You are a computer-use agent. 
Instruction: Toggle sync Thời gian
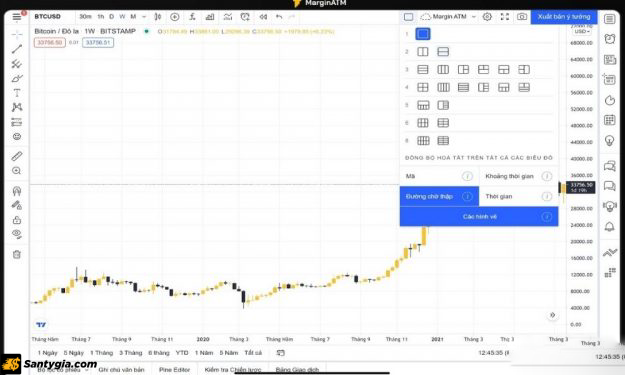tap(519, 196)
